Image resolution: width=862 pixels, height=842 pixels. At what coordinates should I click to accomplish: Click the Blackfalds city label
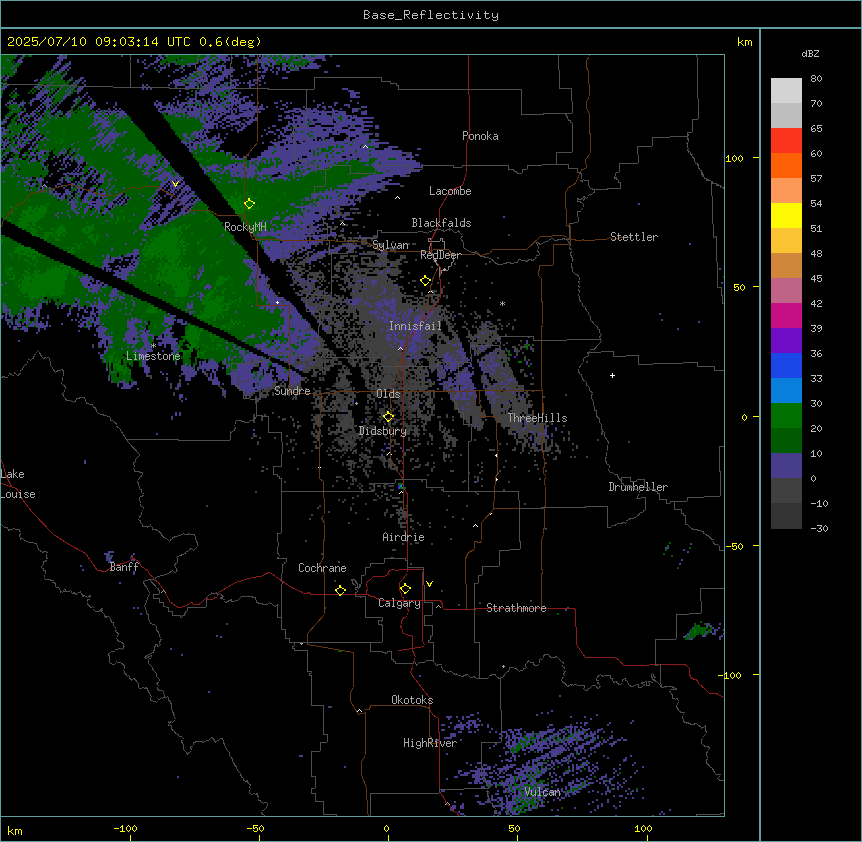point(441,223)
